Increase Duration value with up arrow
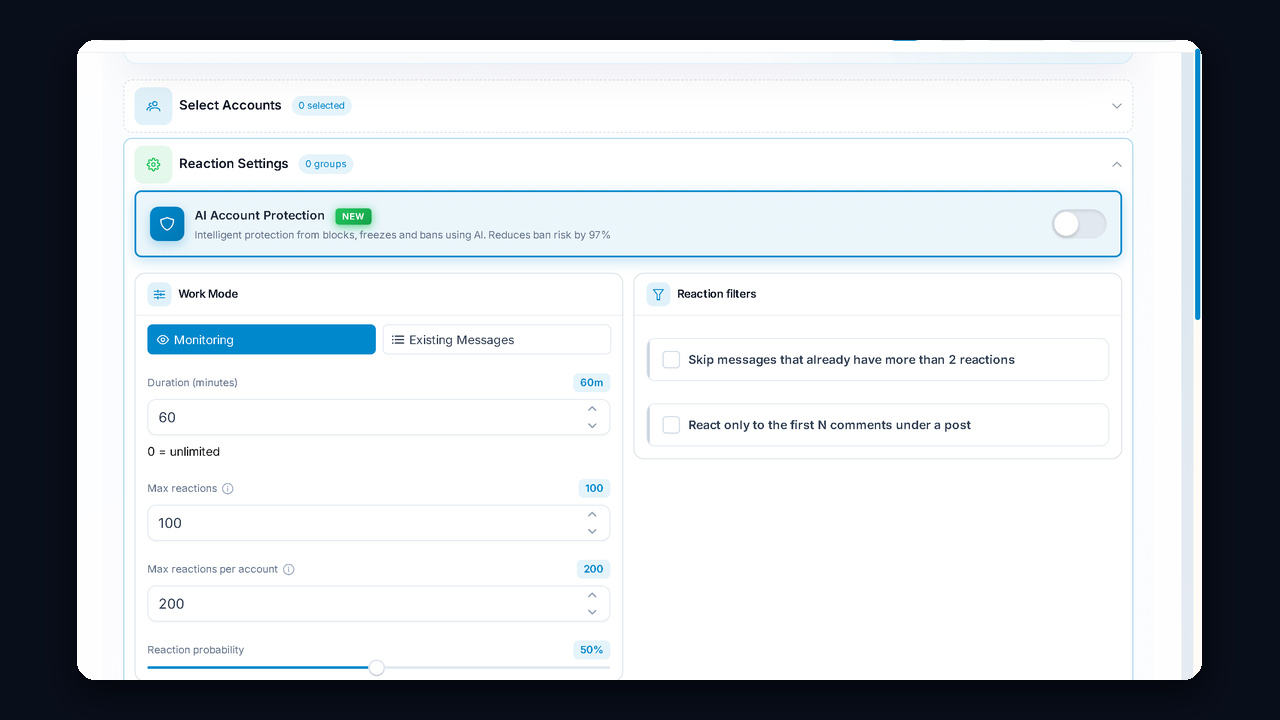The height and width of the screenshot is (720, 1280). click(592, 409)
